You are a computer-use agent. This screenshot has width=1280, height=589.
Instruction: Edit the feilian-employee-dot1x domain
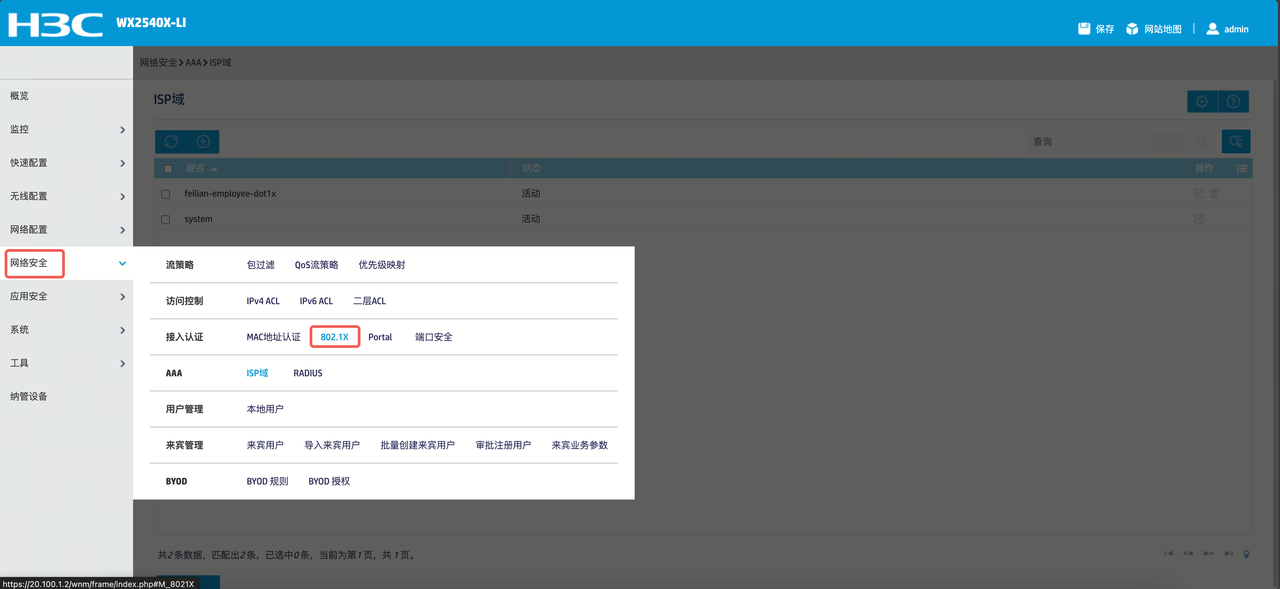[x=1199, y=194]
